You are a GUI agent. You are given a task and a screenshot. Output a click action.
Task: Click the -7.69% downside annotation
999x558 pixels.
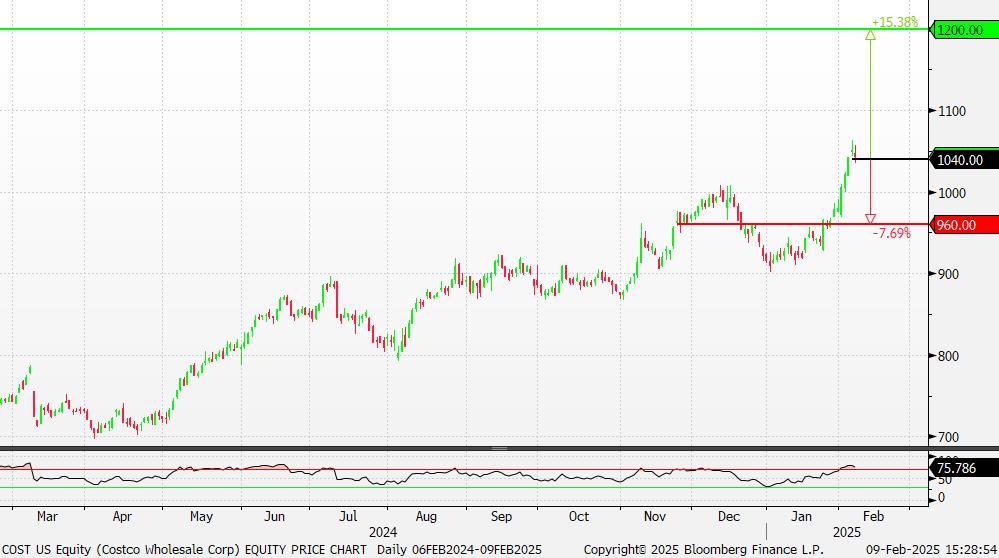[891, 233]
